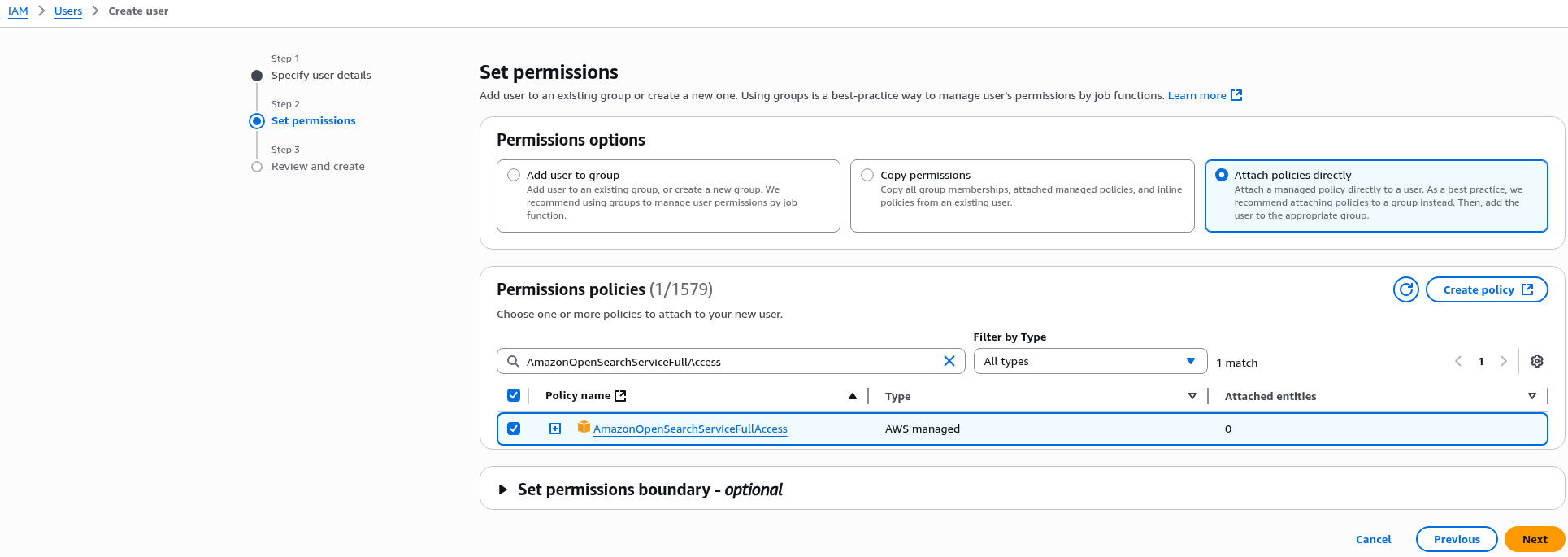The height and width of the screenshot is (557, 1568).
Task: Select Step 3 Review and create
Action: (318, 167)
